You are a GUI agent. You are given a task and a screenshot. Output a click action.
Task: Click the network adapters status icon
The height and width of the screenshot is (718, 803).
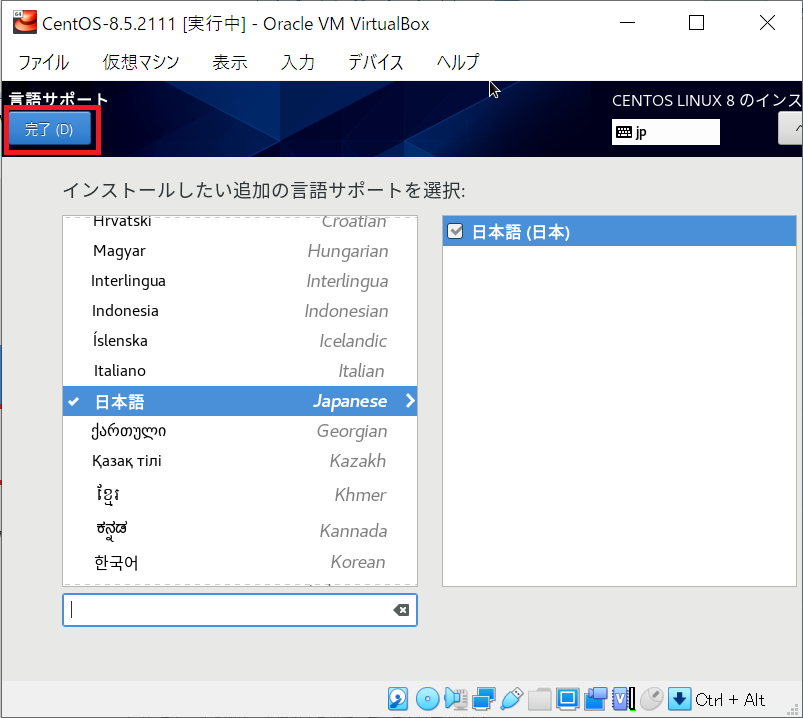coord(483,699)
